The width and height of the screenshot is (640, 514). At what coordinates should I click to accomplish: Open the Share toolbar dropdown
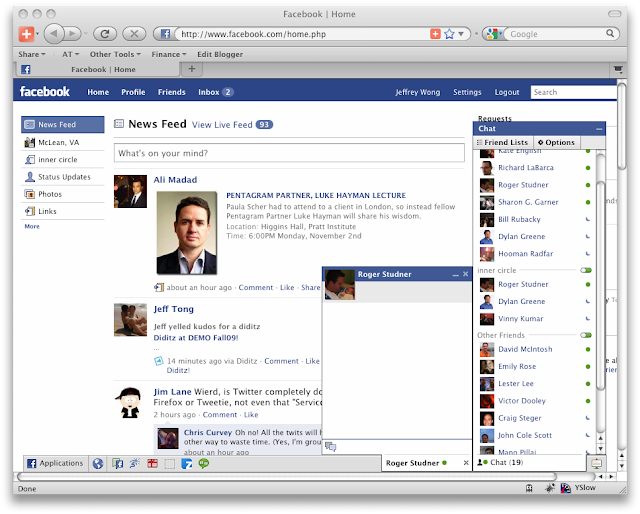32,54
